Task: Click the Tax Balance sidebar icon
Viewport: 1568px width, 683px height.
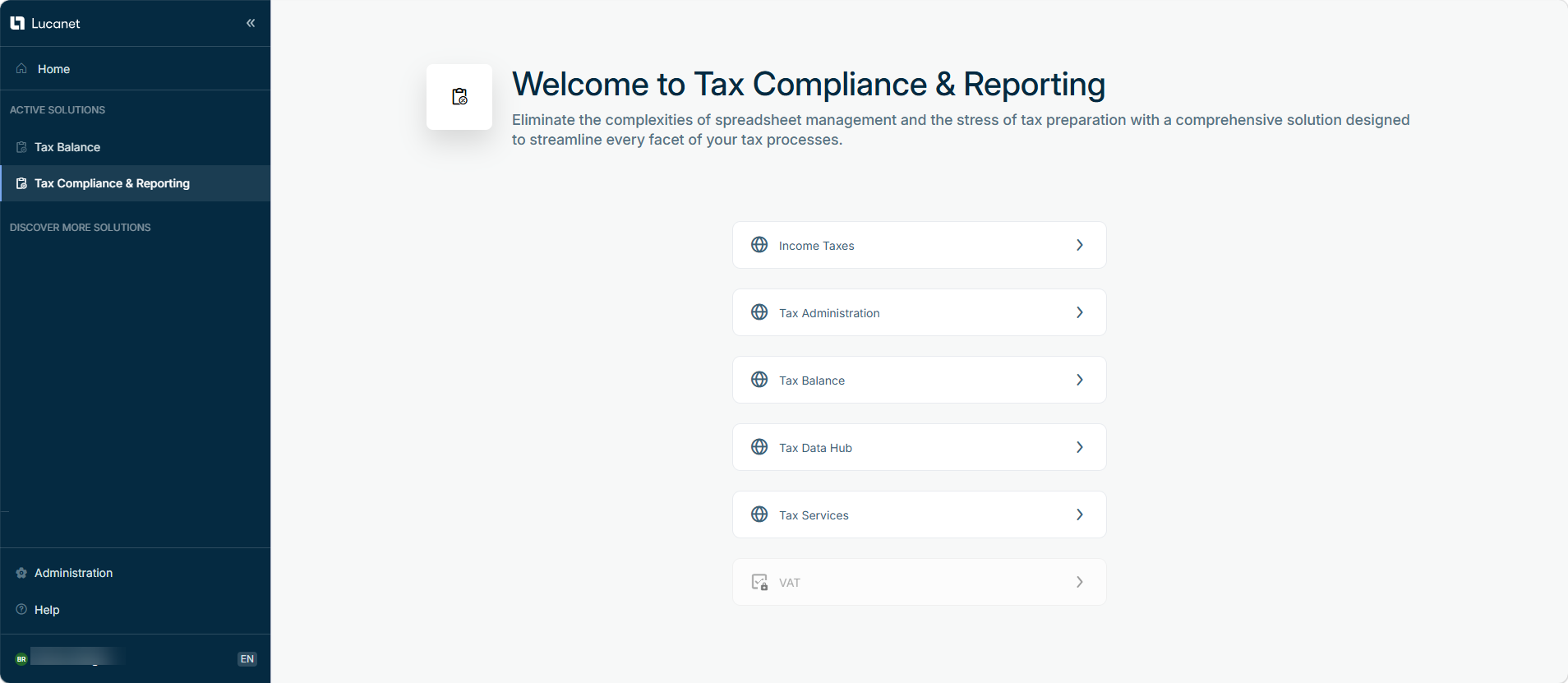Action: 21,147
